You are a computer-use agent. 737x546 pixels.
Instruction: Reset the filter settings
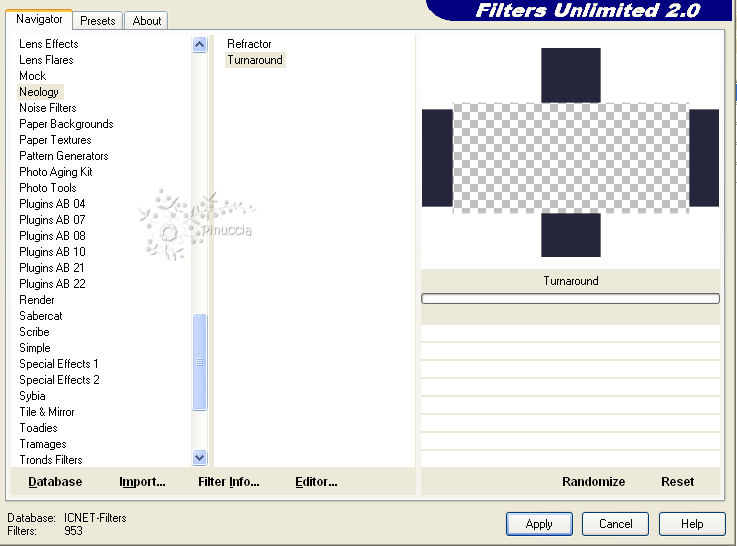(677, 482)
